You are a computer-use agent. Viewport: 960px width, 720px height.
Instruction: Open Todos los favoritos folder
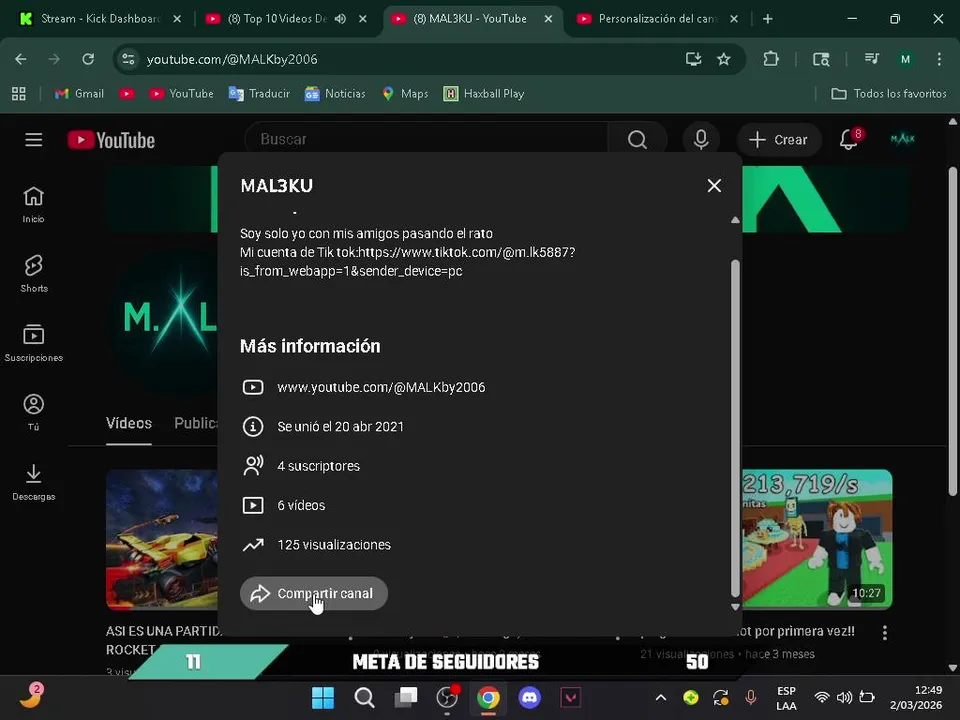pos(889,94)
